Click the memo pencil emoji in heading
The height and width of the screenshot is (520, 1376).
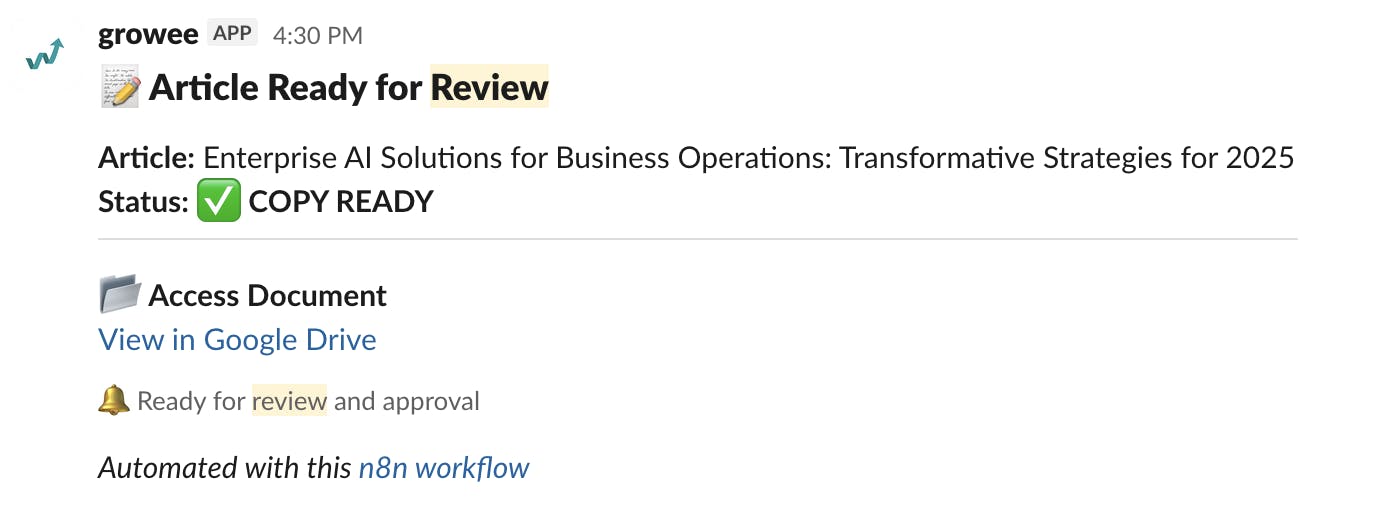[120, 88]
